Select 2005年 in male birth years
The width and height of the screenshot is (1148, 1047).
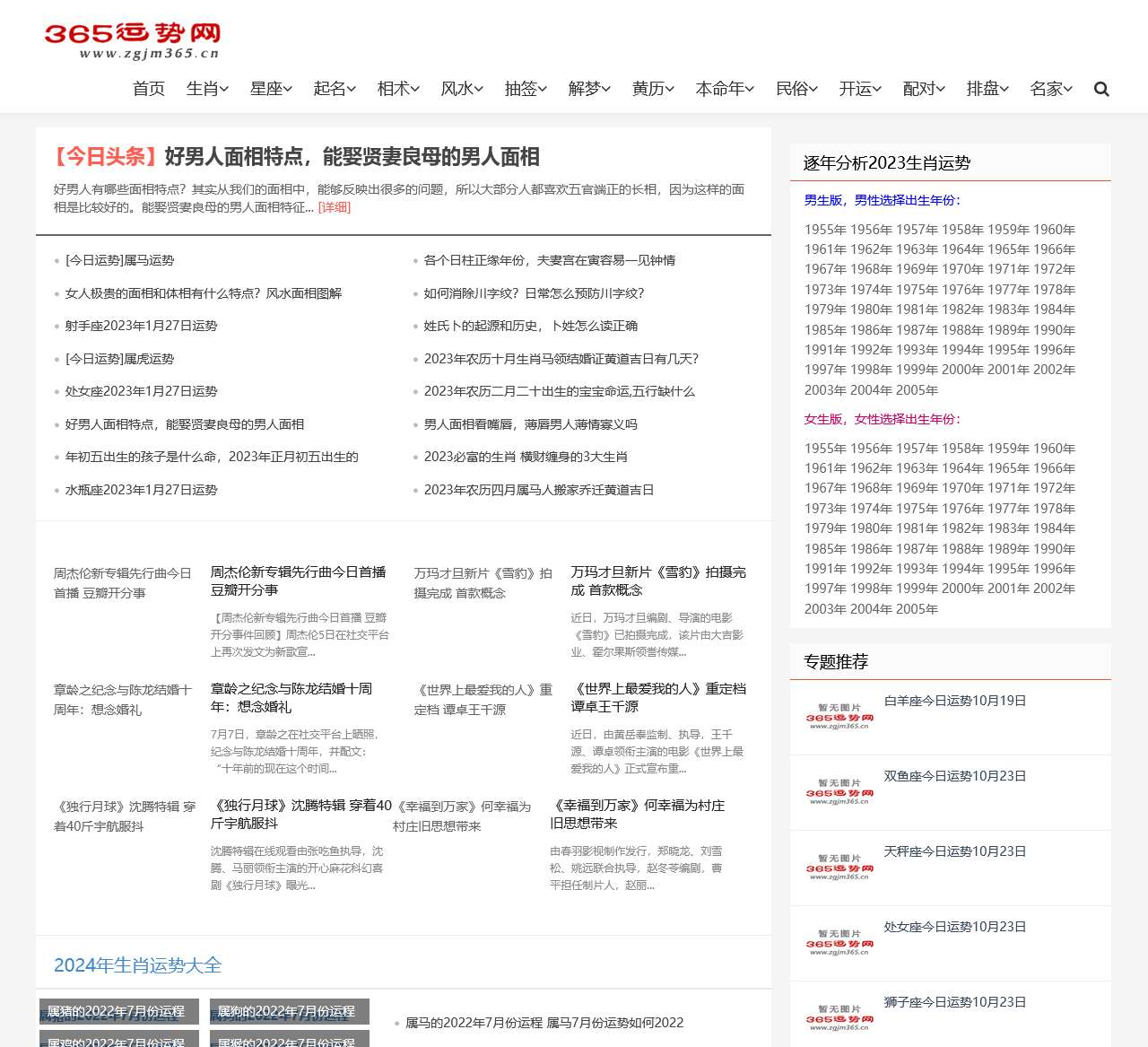coord(918,390)
